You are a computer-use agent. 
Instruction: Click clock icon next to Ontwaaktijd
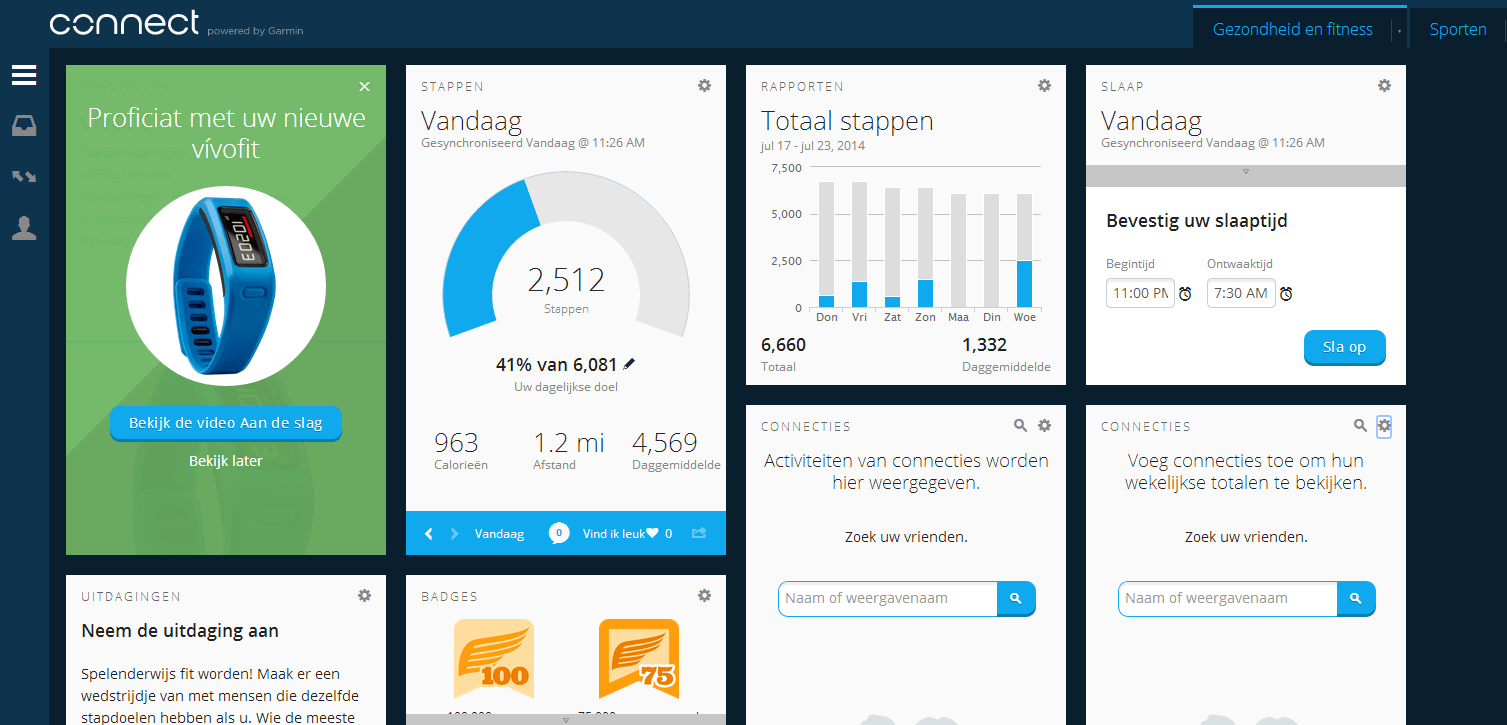coord(1286,294)
